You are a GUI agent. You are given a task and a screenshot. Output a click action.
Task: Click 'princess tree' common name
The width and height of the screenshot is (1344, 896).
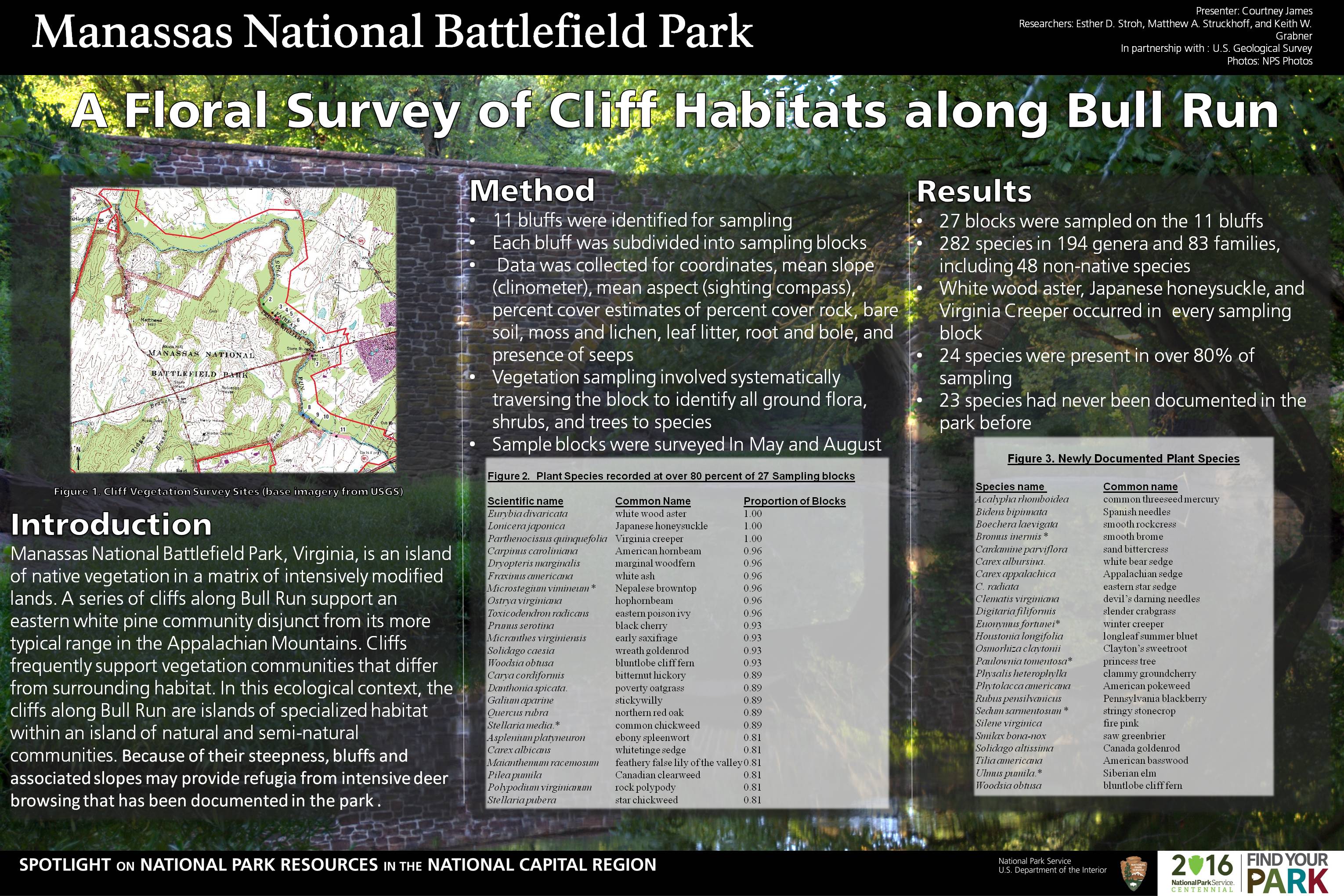(1129, 662)
